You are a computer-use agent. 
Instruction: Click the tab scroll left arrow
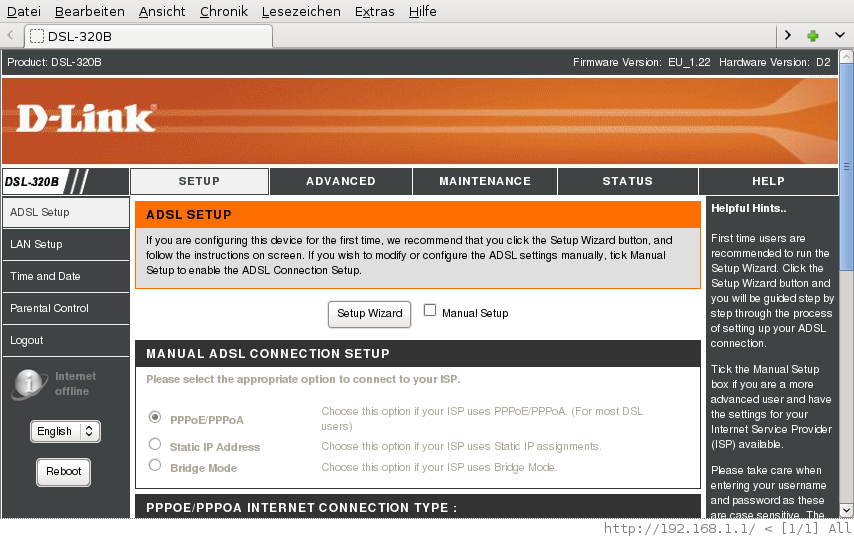tap(10, 36)
